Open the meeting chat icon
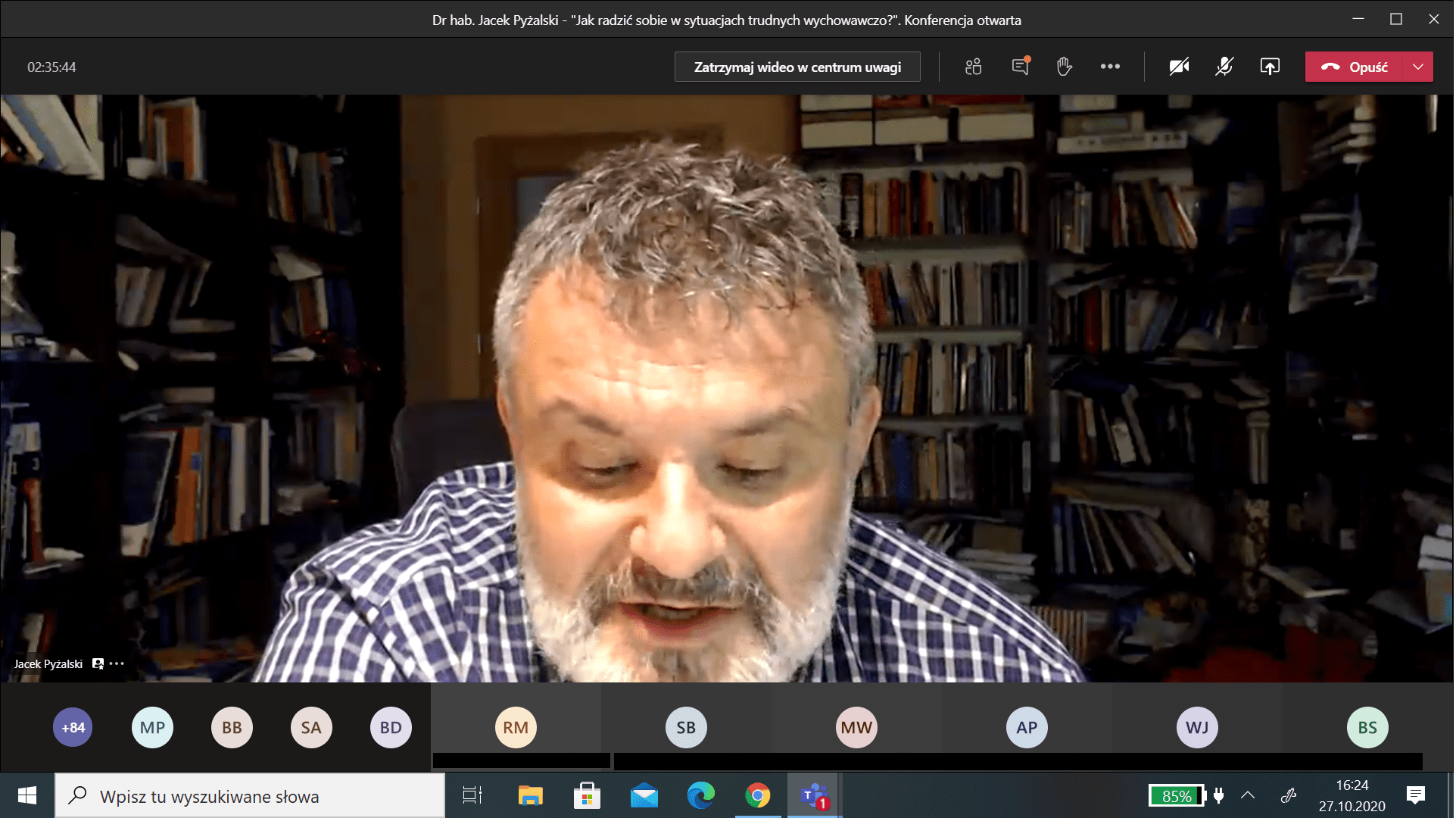Image resolution: width=1456 pixels, height=818 pixels. [x=1020, y=67]
